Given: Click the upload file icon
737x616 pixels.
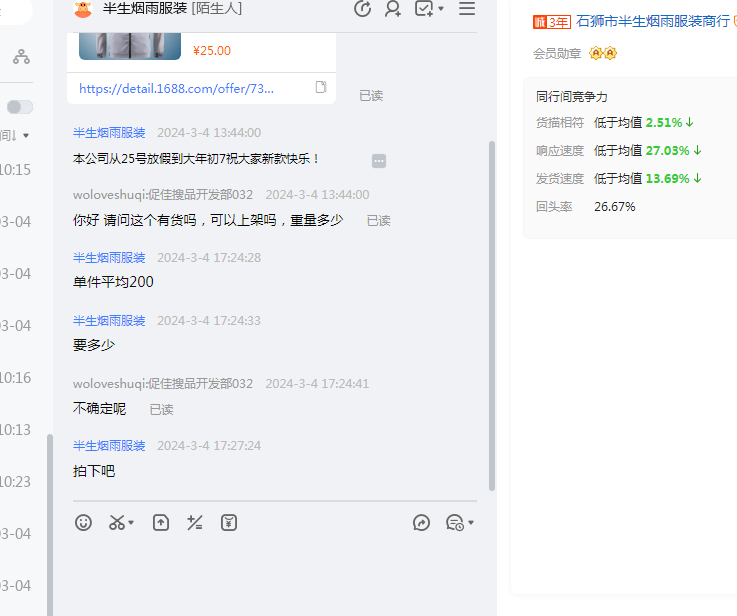Looking at the screenshot, I should [161, 522].
